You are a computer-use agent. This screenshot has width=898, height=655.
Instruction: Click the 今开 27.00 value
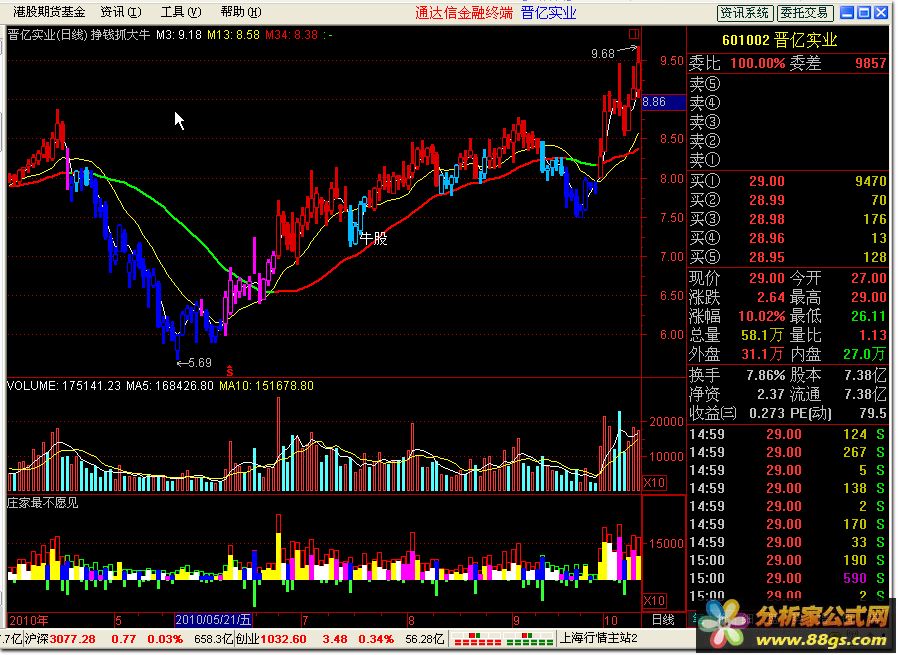(x=869, y=278)
